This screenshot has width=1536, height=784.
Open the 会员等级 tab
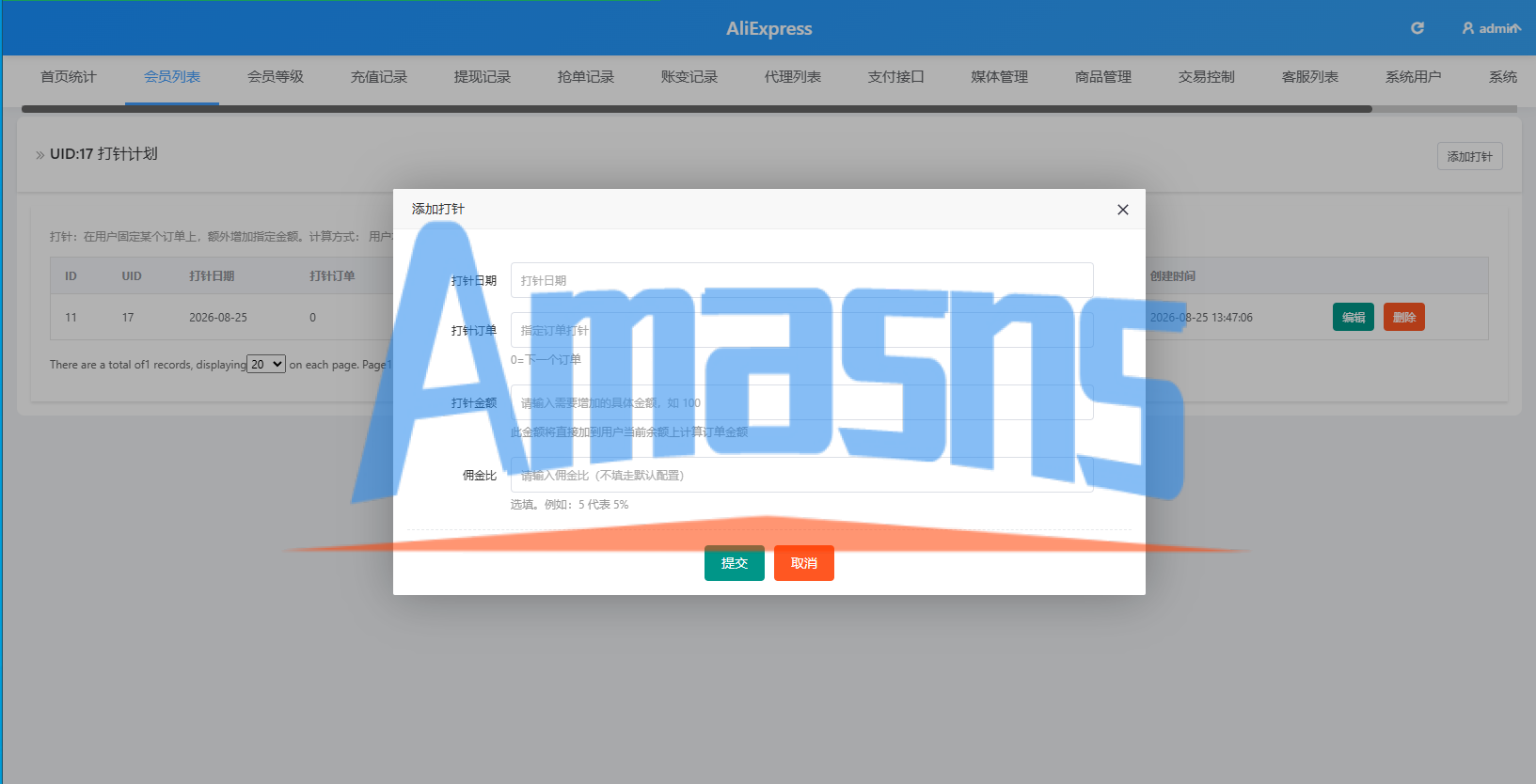tap(276, 77)
